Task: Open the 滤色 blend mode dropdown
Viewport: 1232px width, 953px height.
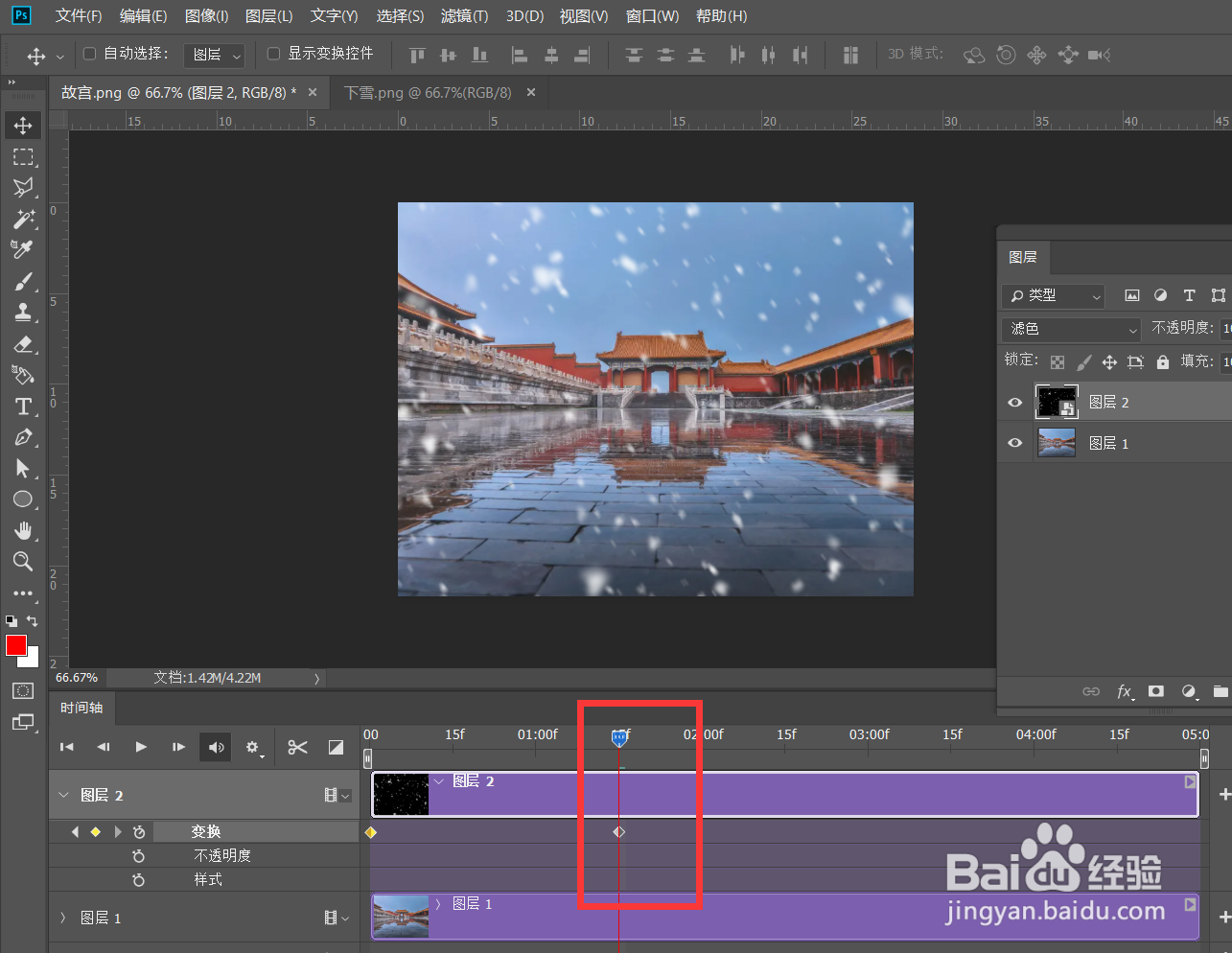Action: (x=1069, y=328)
